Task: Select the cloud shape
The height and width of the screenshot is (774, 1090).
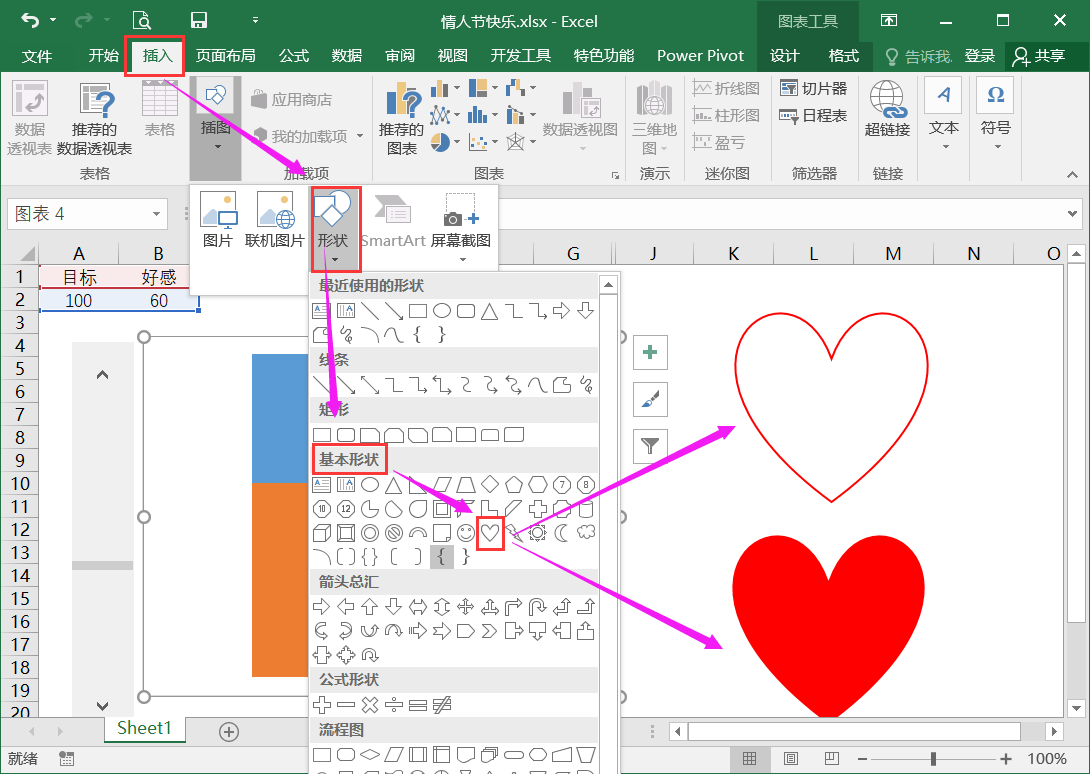Action: point(586,533)
